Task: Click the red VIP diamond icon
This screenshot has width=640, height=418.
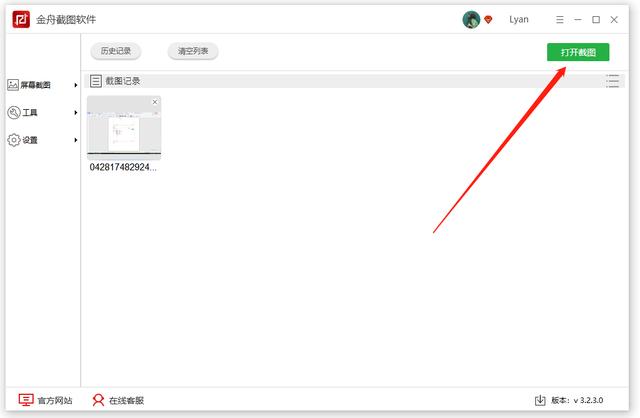Action: click(x=488, y=20)
